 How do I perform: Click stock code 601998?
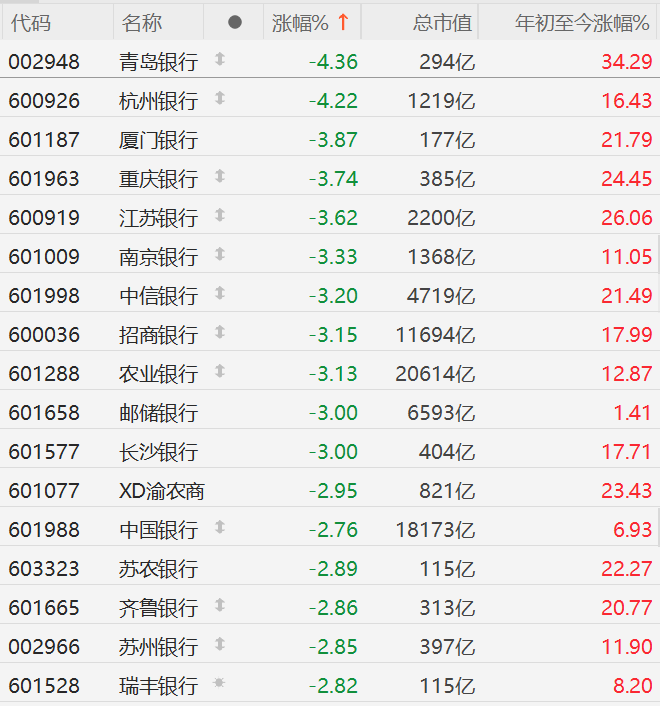(44, 296)
